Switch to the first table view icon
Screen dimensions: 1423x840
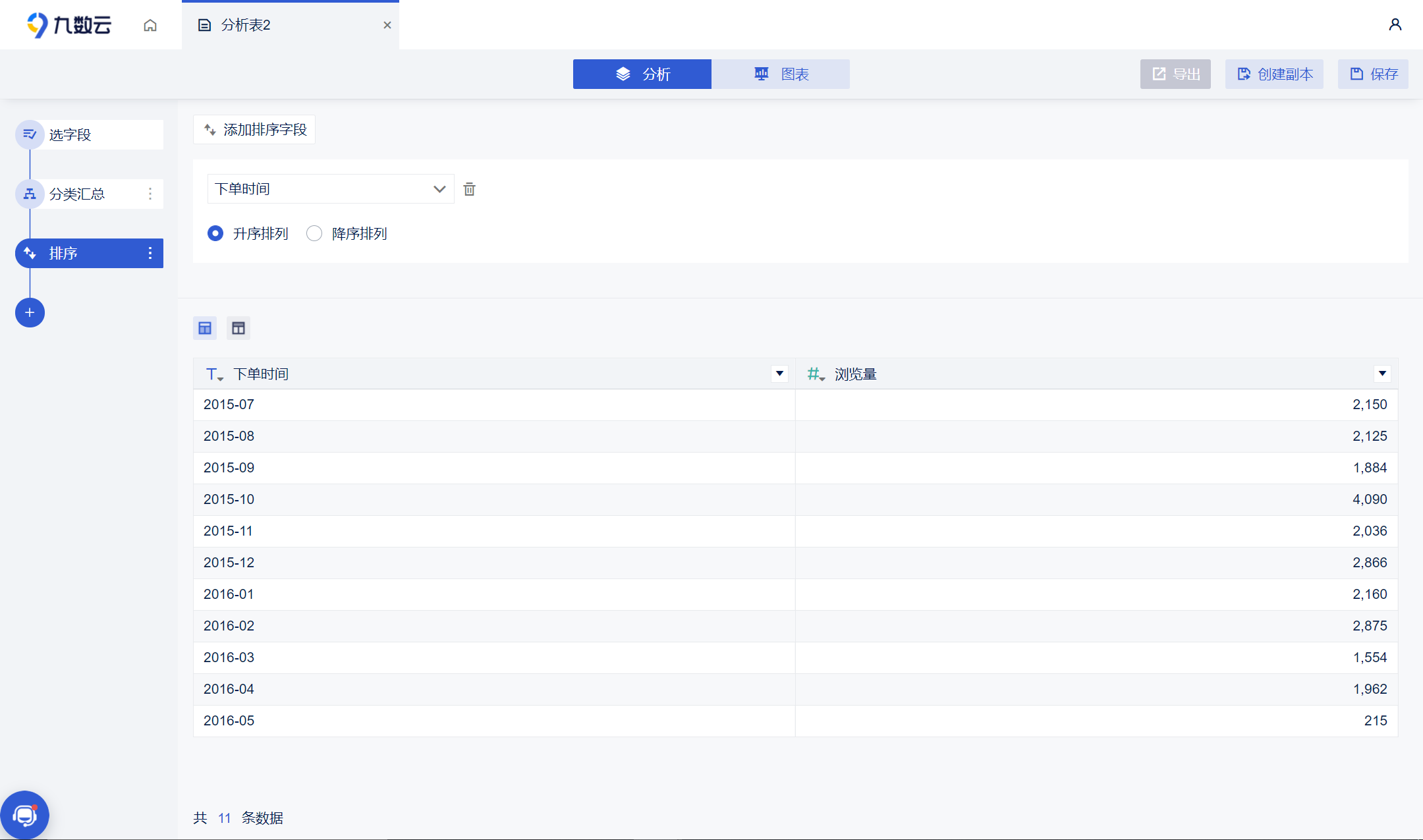click(205, 328)
